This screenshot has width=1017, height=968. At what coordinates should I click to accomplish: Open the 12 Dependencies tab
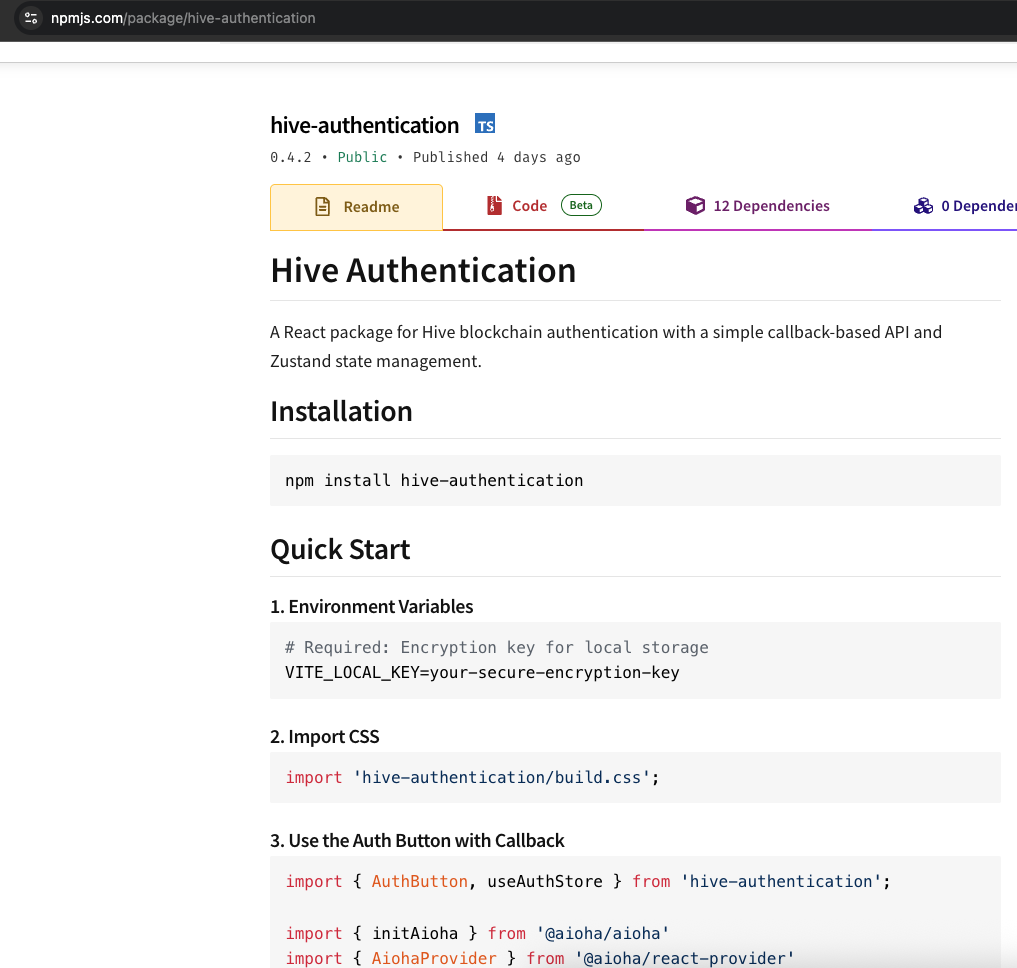tap(770, 206)
